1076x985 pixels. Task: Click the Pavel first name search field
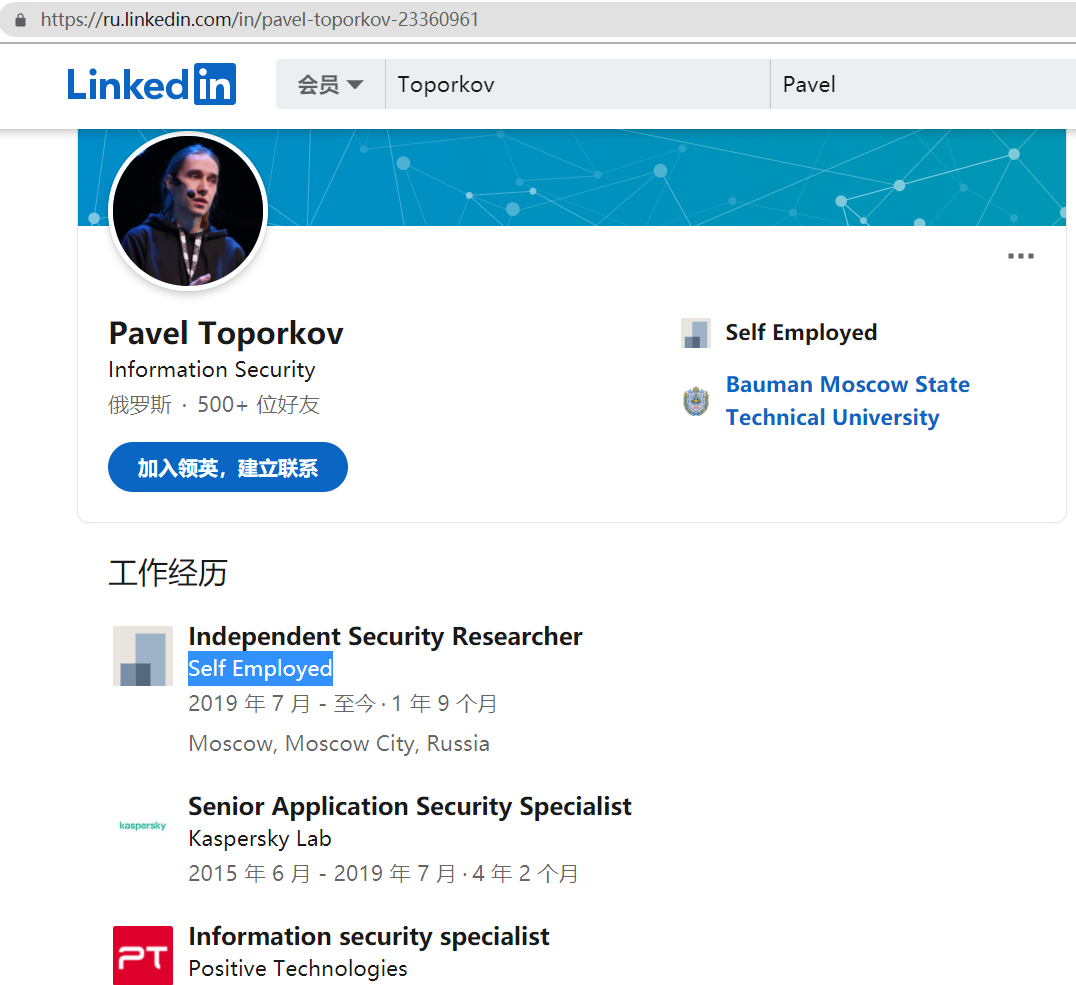click(x=923, y=84)
